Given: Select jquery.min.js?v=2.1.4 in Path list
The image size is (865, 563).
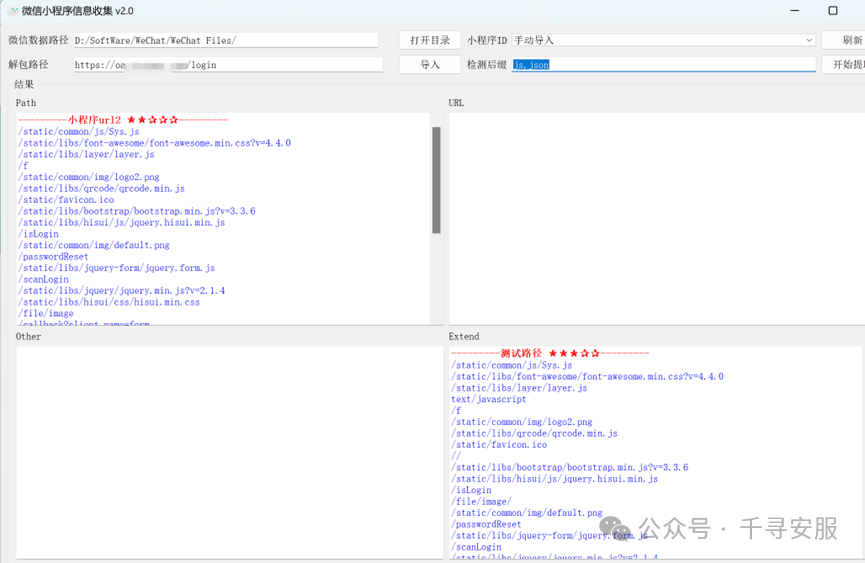Looking at the screenshot, I should tap(121, 291).
